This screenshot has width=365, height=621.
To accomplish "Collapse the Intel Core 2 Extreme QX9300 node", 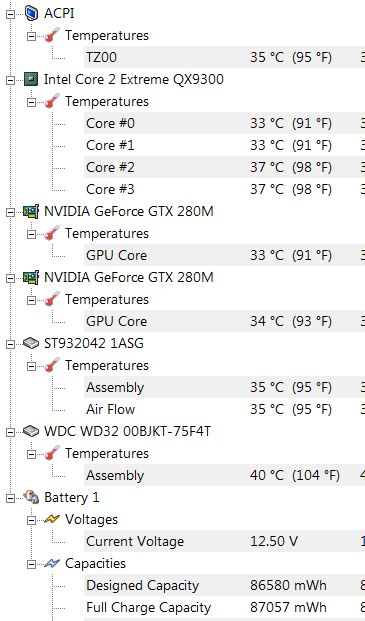I will tap(10, 80).
